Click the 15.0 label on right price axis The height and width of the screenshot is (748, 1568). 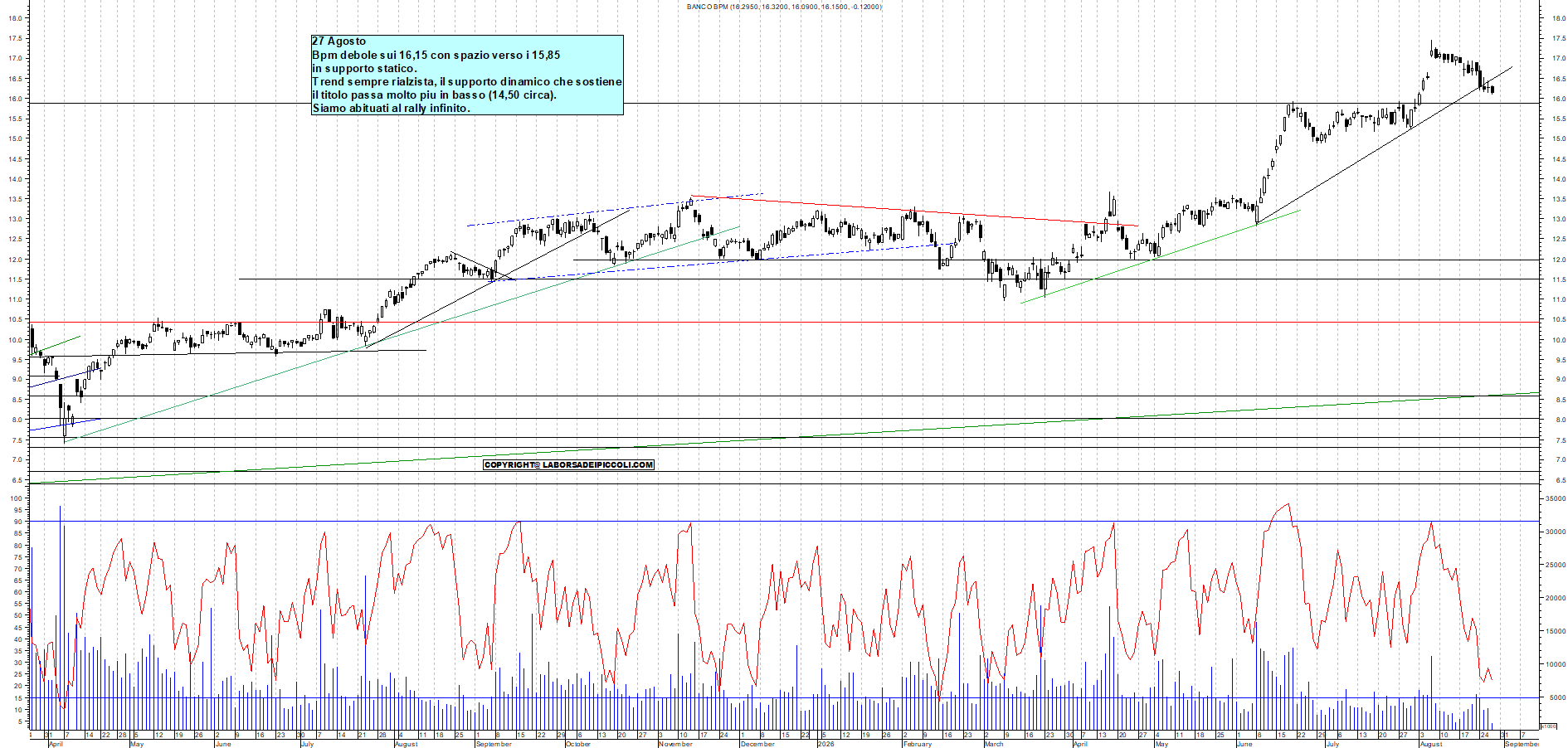[1559, 138]
